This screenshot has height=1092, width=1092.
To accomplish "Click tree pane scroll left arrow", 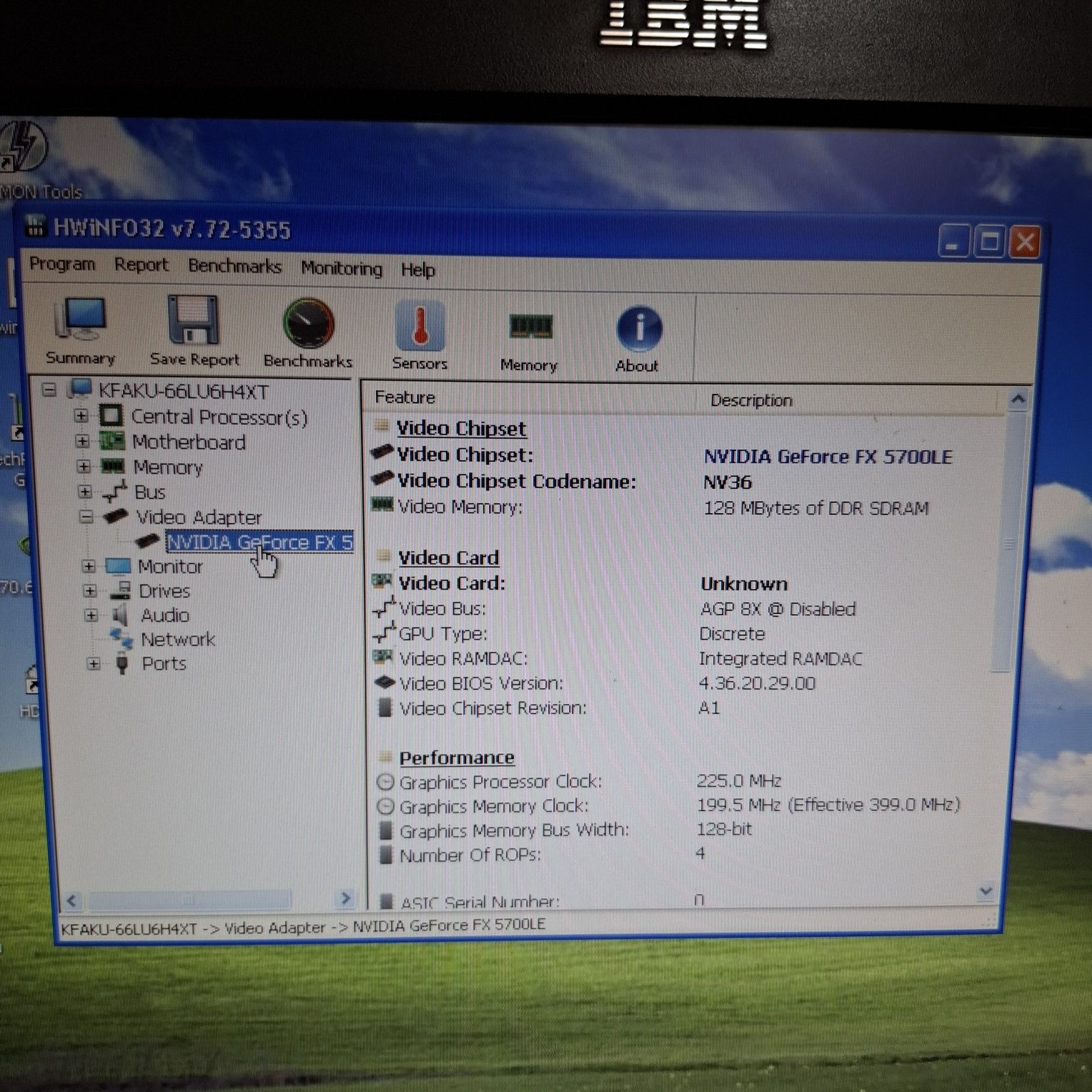I will [x=71, y=900].
